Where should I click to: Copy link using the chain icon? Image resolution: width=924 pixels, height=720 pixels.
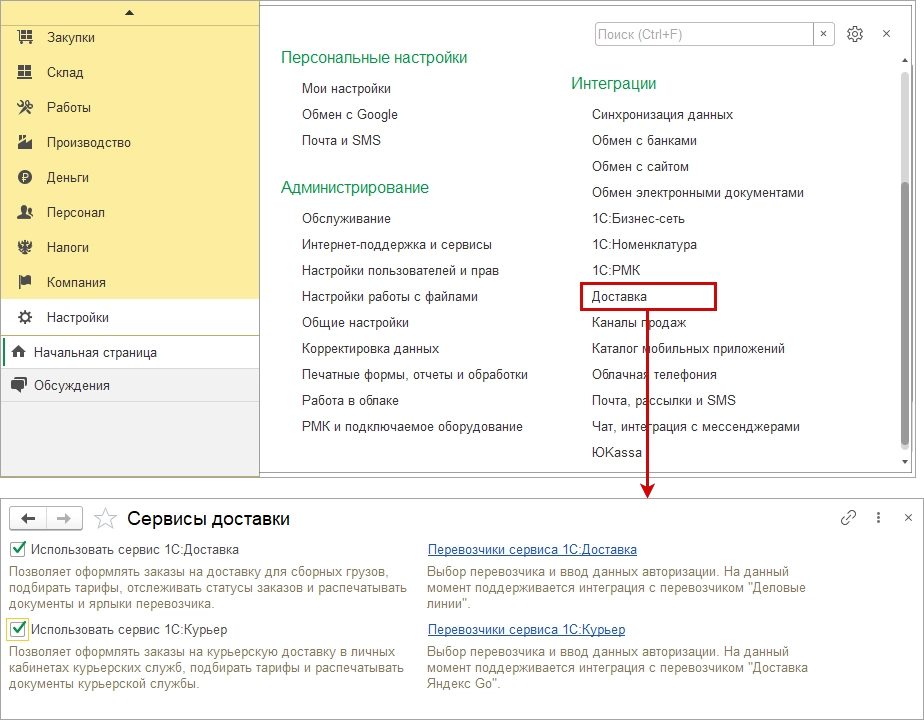(x=848, y=518)
